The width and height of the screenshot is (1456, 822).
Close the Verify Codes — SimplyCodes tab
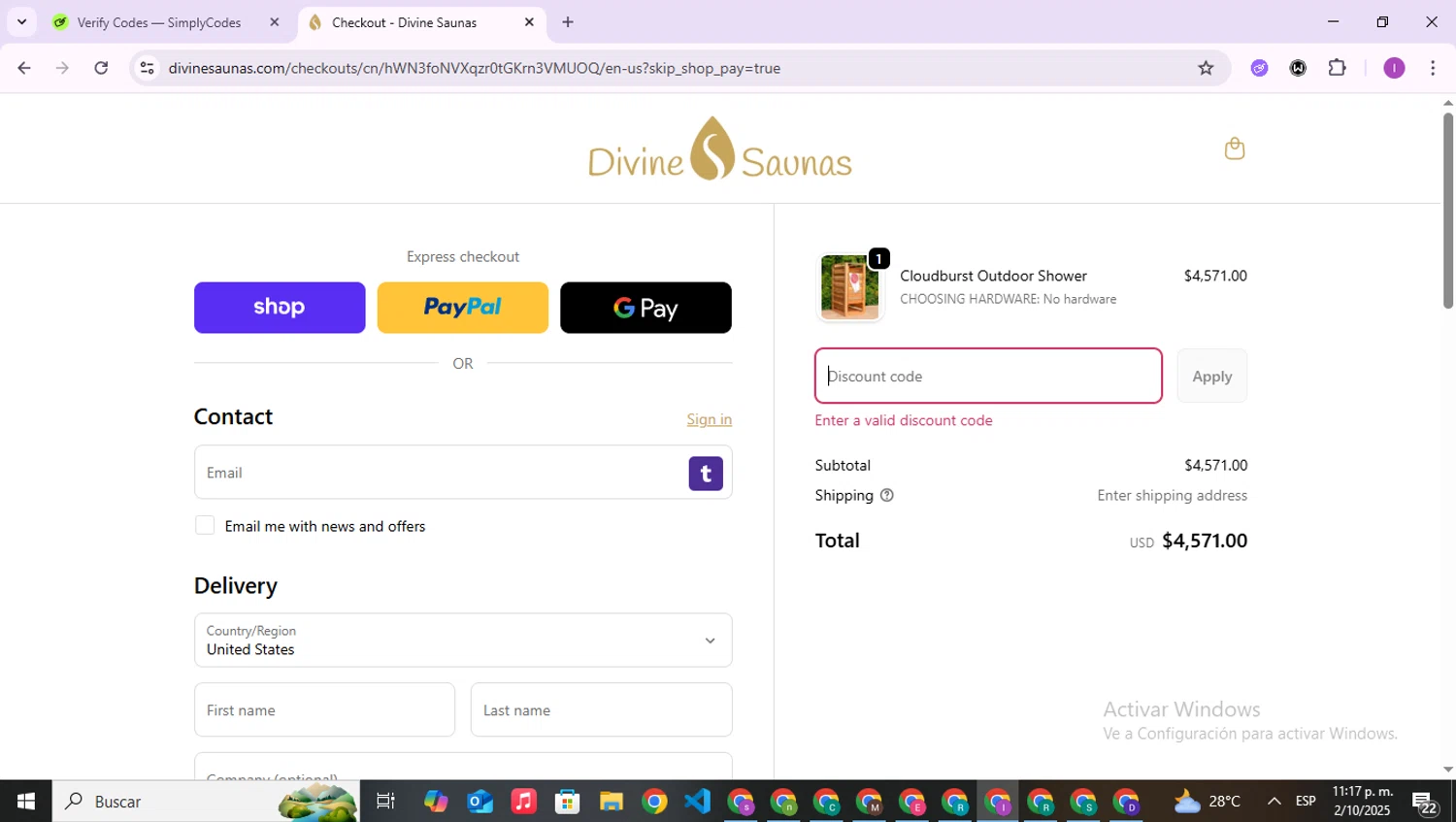275,22
